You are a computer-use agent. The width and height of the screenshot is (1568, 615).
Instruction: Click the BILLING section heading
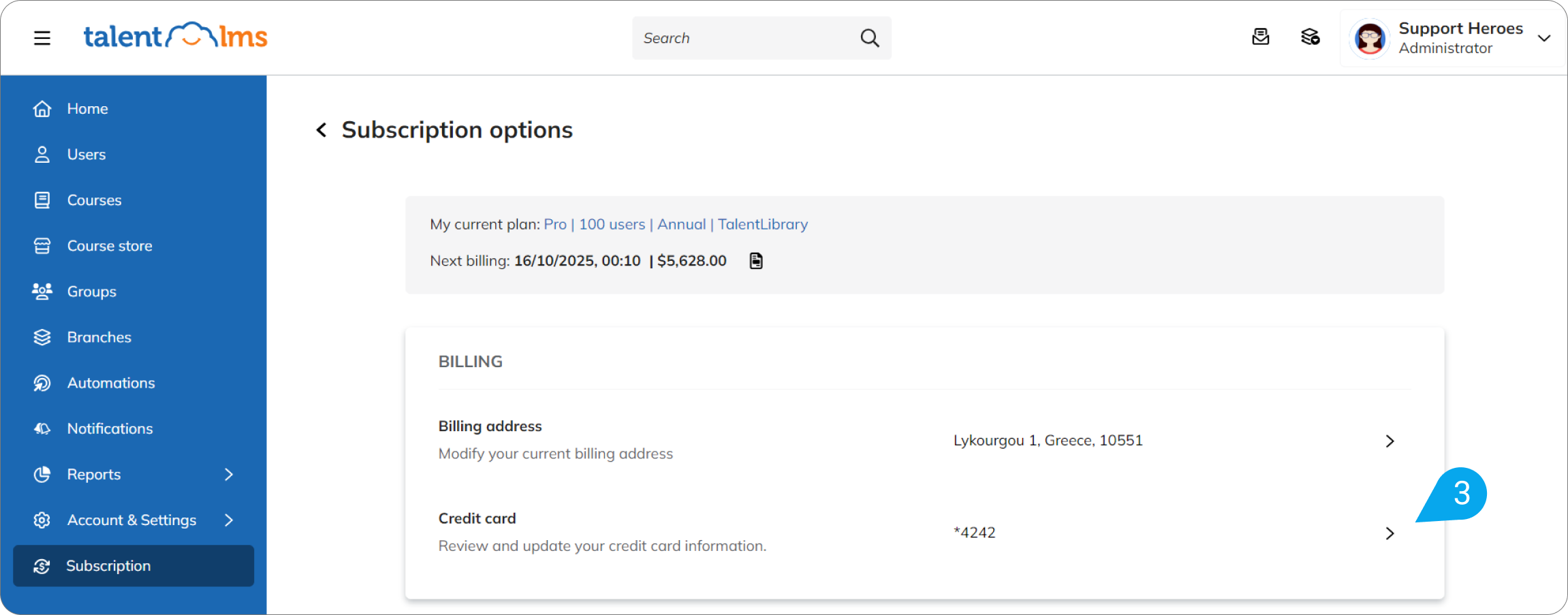[x=471, y=362]
